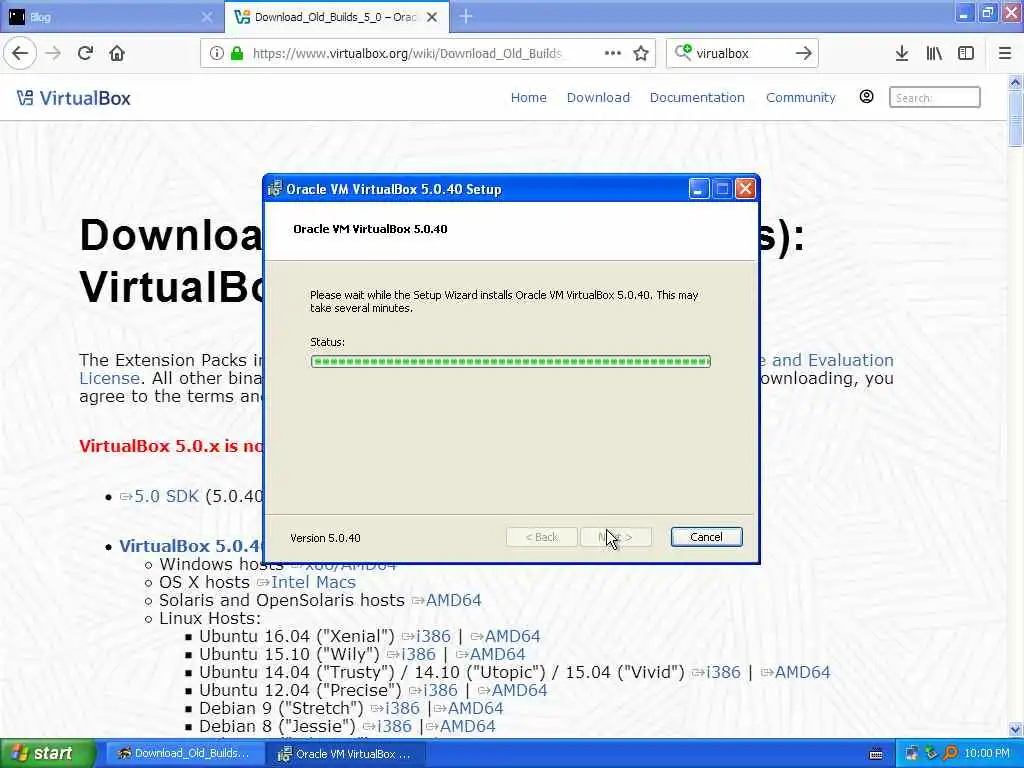
Task: Close the Download_Old_Builds_5_0 tab
Action: click(432, 17)
